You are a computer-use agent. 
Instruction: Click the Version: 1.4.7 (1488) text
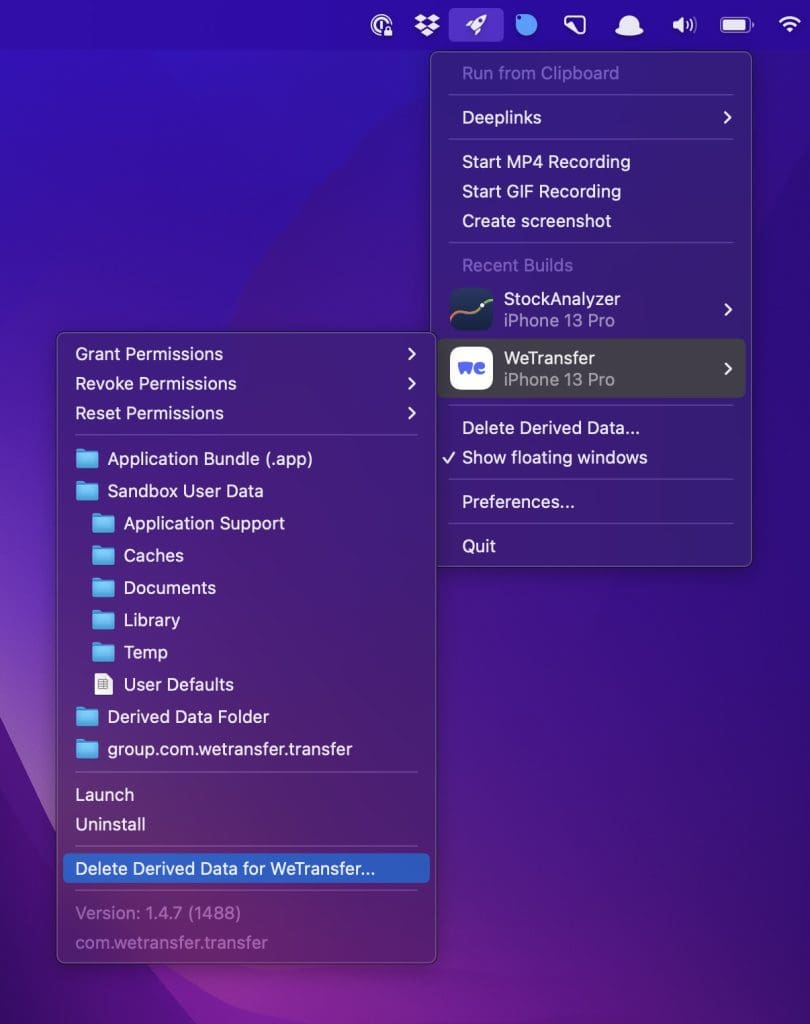pos(158,913)
